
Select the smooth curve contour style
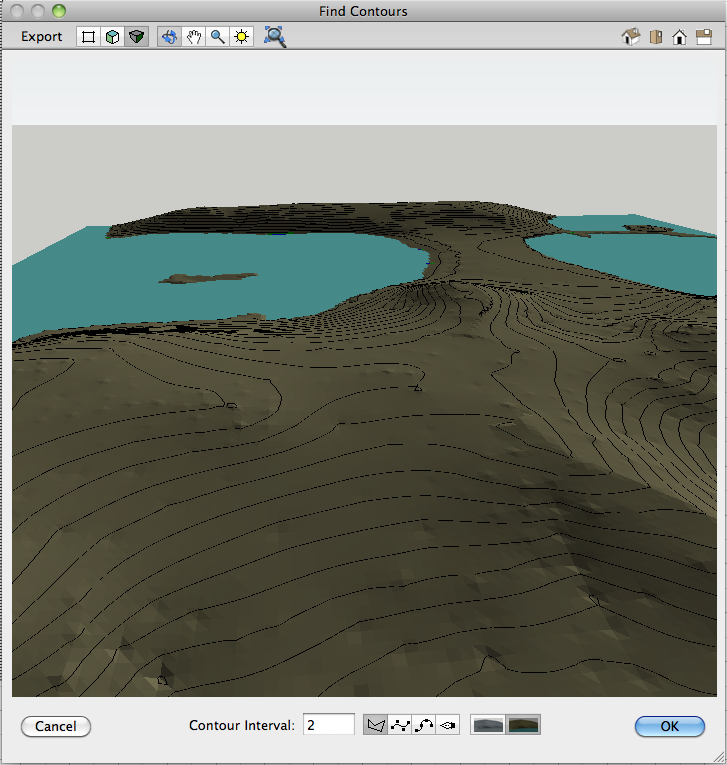424,725
